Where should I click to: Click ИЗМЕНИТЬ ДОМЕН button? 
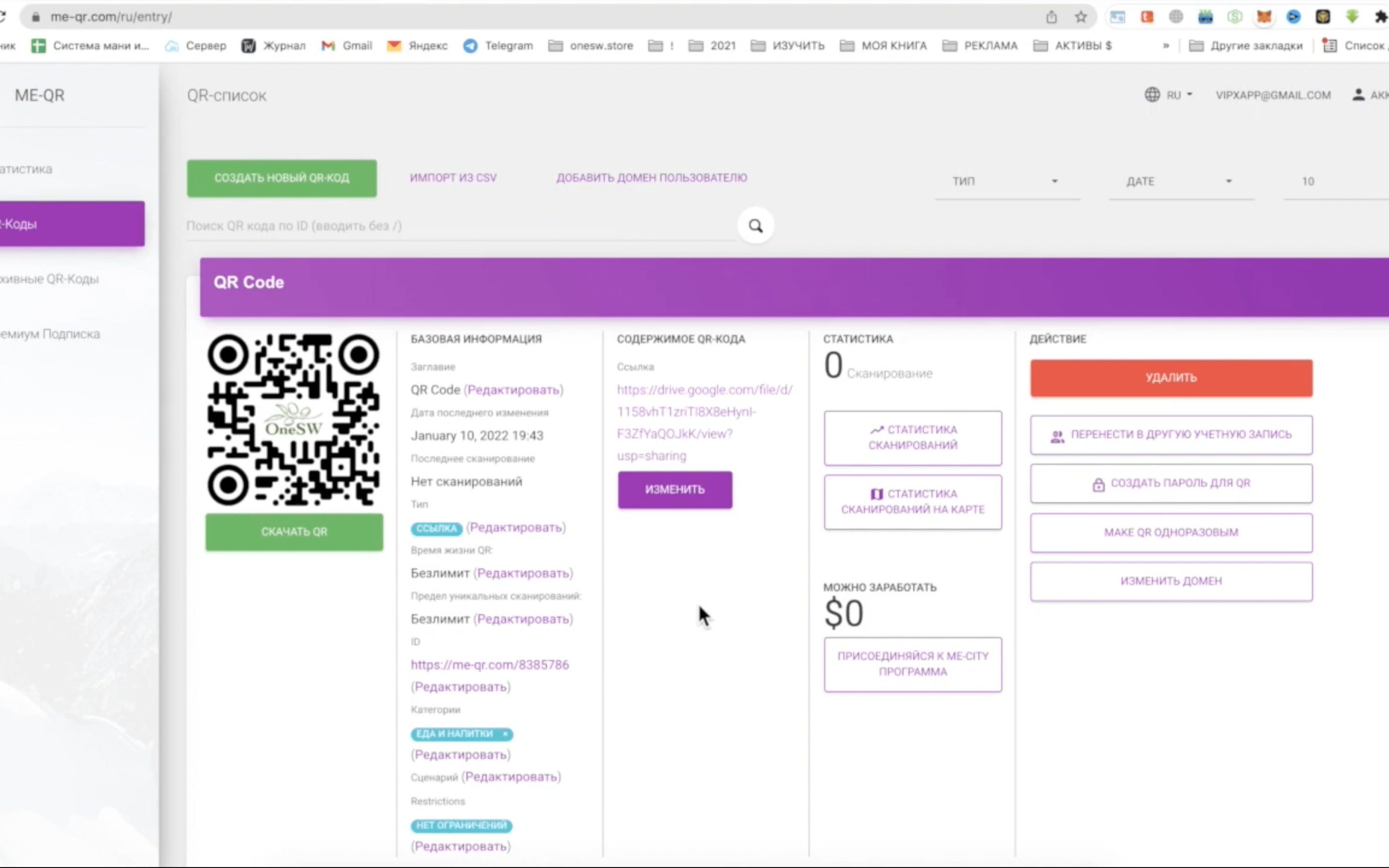point(1171,582)
